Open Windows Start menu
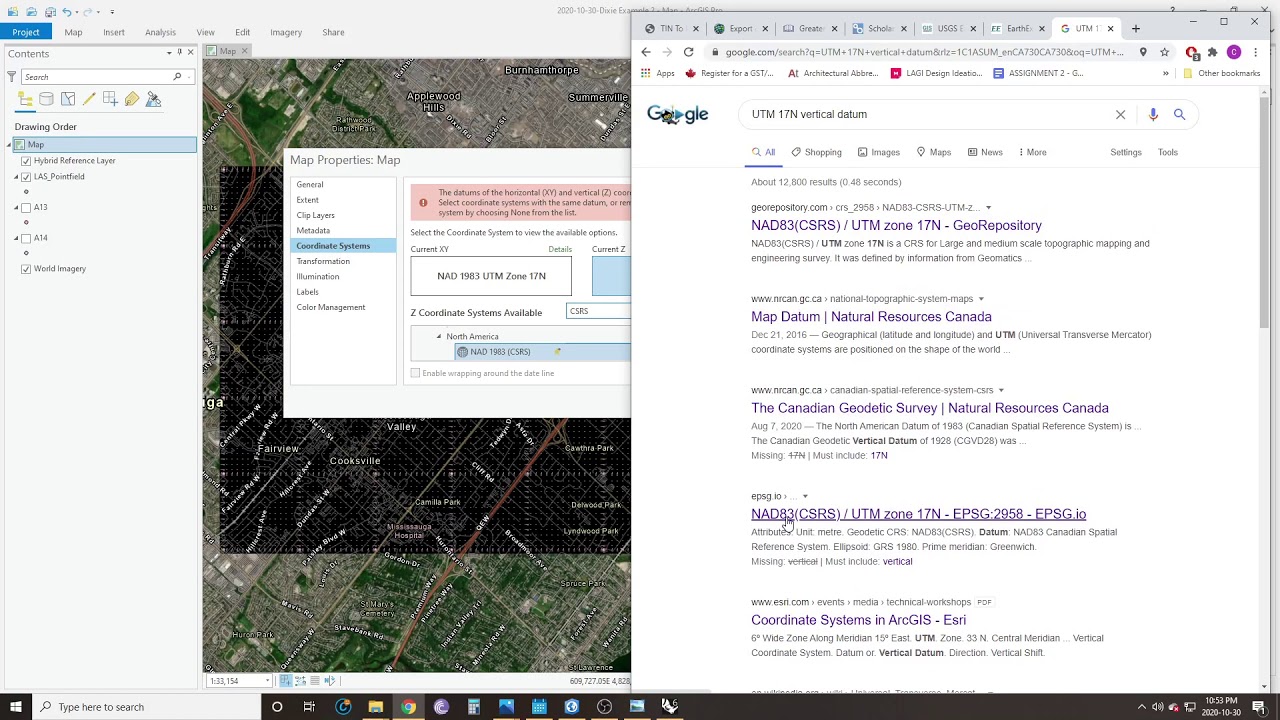Image resolution: width=1280 pixels, height=720 pixels. pos(15,707)
